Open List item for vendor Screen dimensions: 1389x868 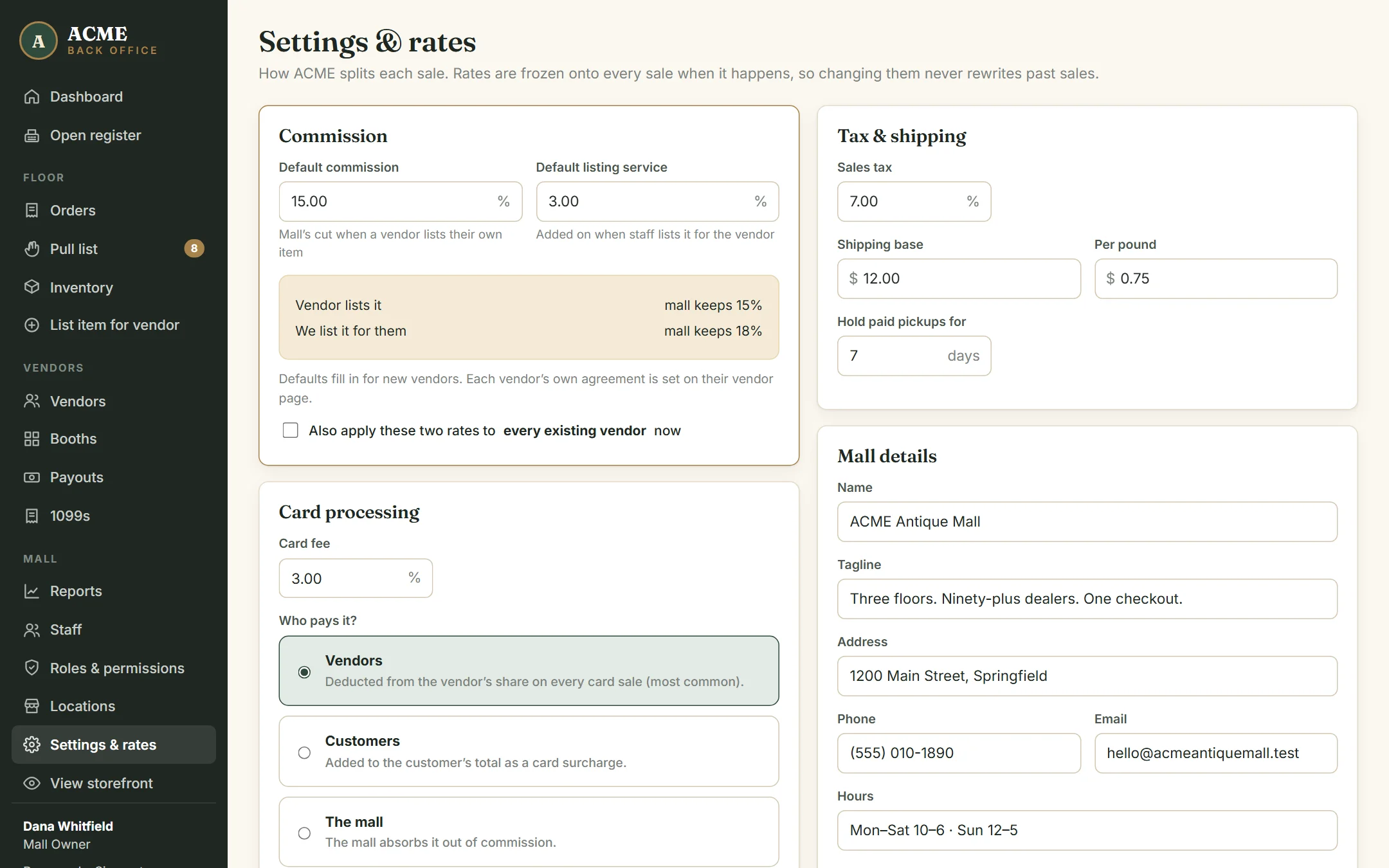(x=114, y=325)
